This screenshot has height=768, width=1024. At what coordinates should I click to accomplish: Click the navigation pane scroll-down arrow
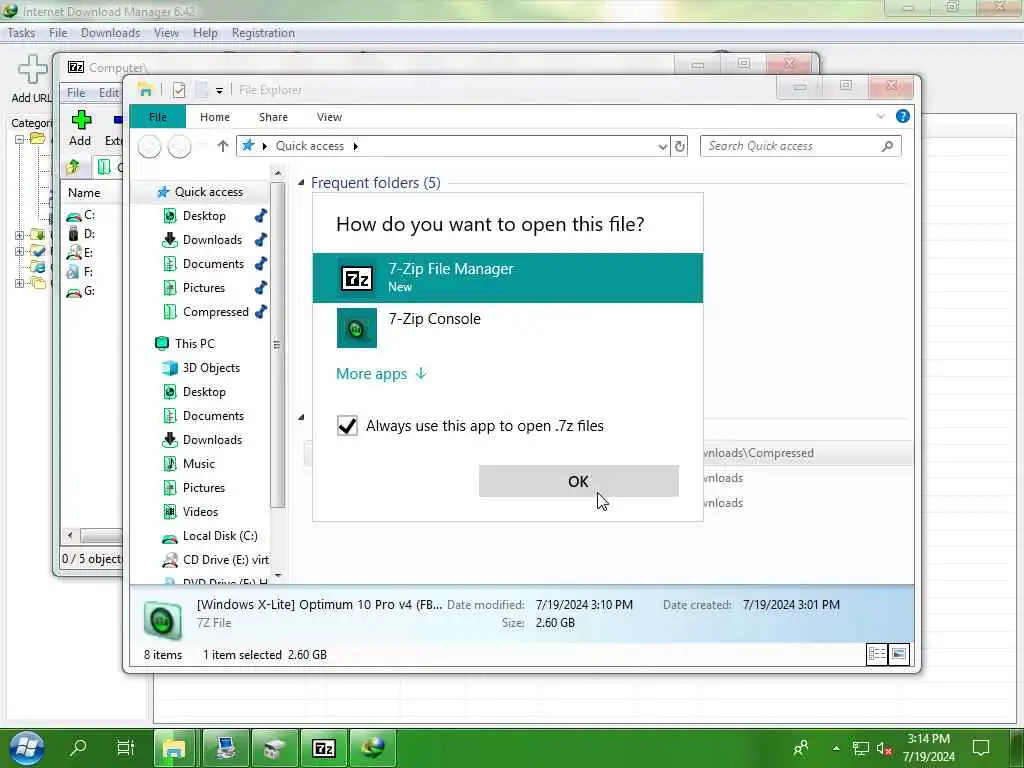[278, 576]
